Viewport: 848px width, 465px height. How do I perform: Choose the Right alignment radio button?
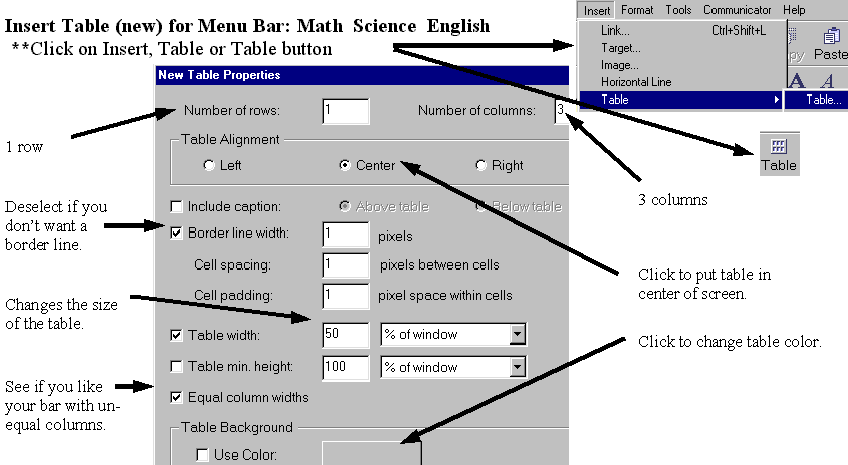point(481,165)
